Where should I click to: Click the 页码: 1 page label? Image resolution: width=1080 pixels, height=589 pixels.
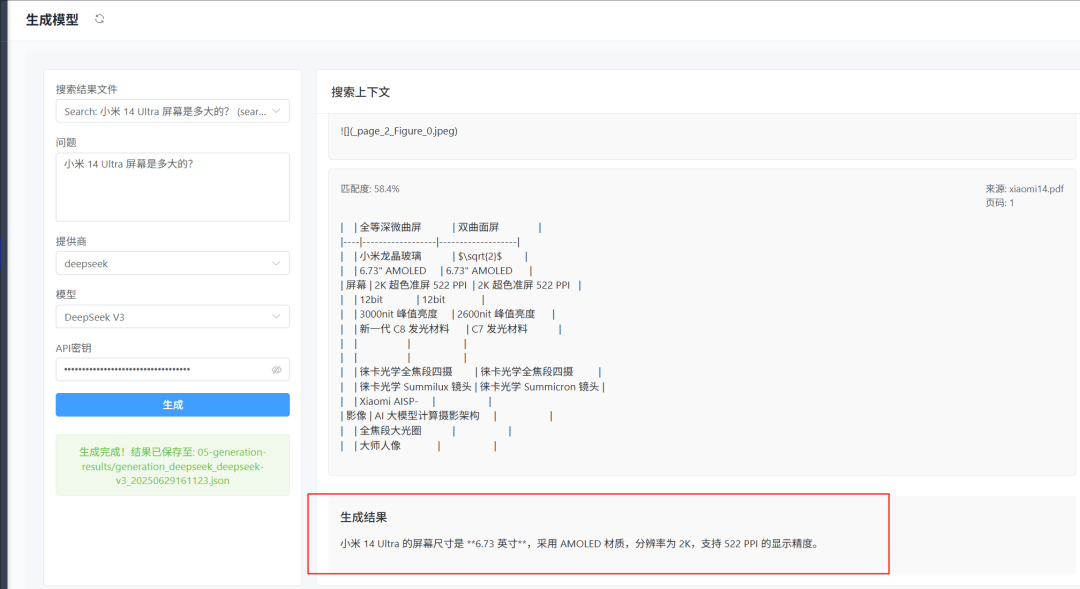[999, 203]
